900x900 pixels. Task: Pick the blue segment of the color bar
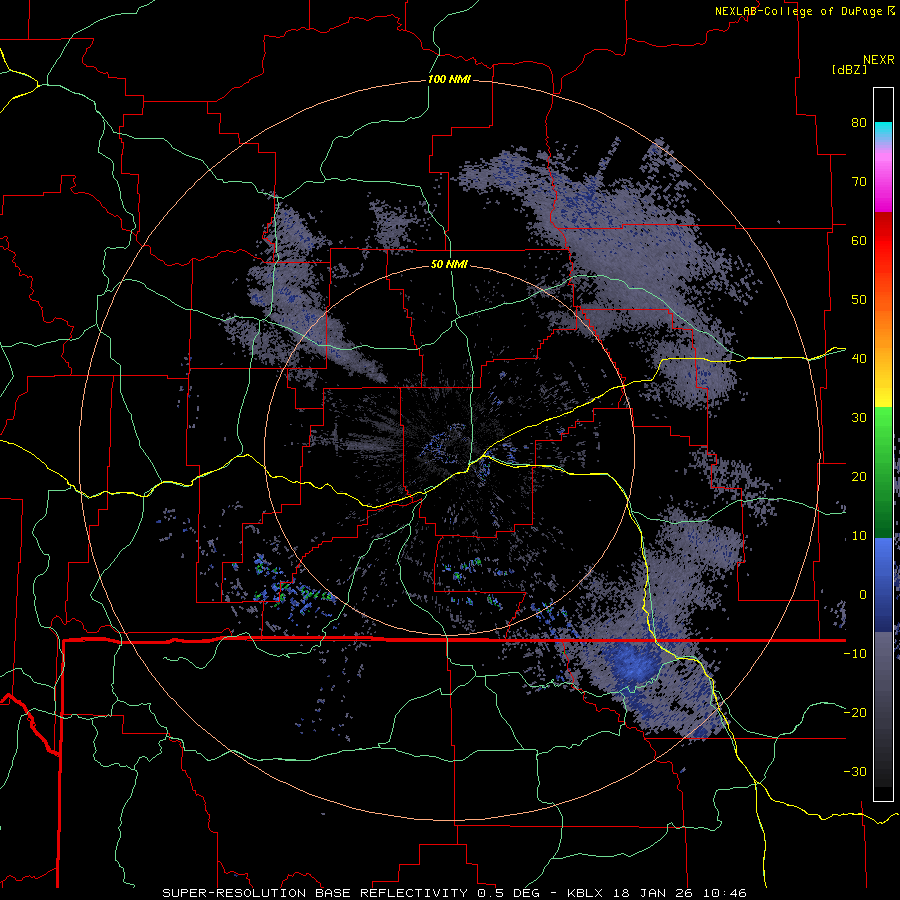click(883, 585)
